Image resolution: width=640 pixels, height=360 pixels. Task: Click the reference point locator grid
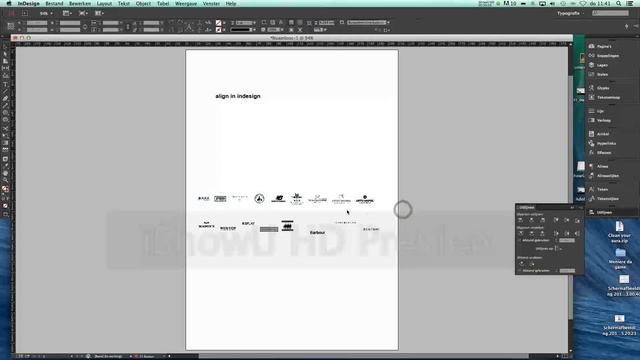click(11, 27)
